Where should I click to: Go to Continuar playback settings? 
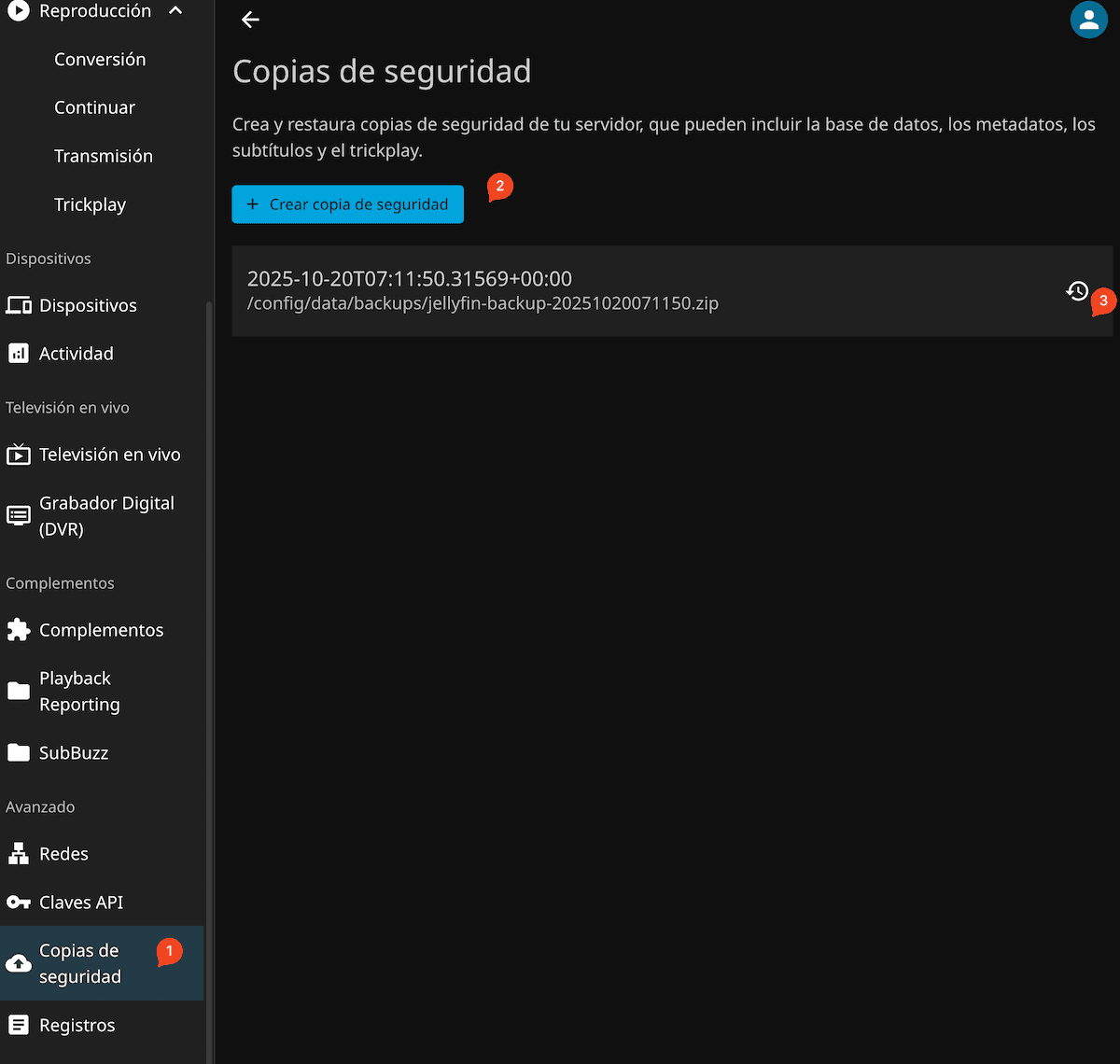[94, 107]
